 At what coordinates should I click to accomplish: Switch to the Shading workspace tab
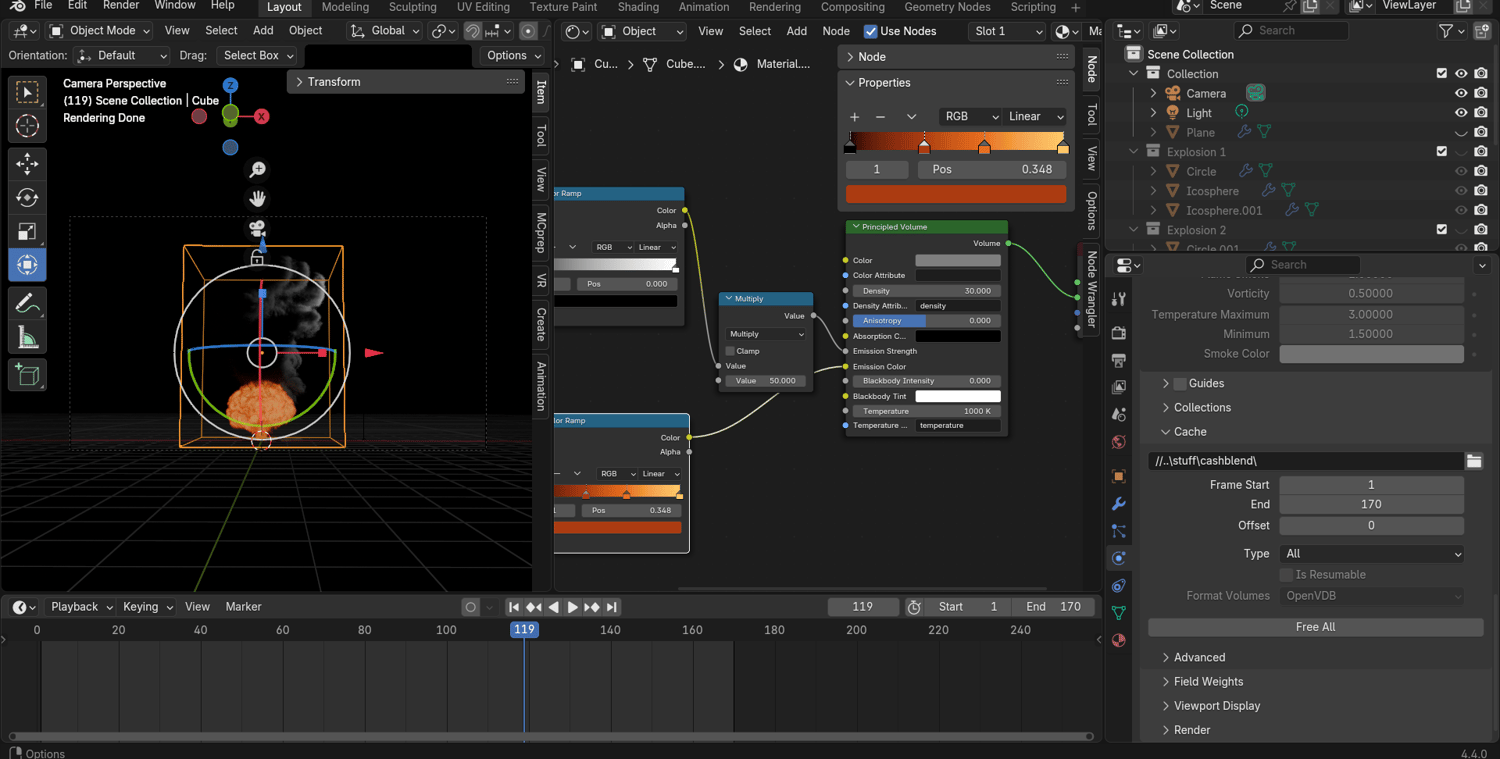pyautogui.click(x=637, y=7)
